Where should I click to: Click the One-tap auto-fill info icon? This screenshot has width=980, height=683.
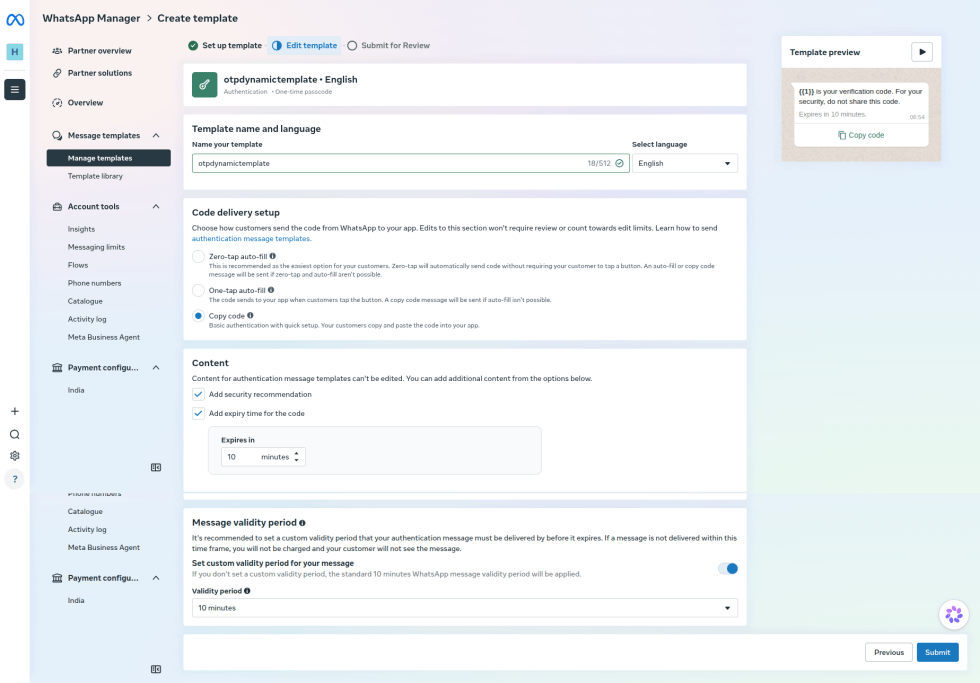coord(271,290)
